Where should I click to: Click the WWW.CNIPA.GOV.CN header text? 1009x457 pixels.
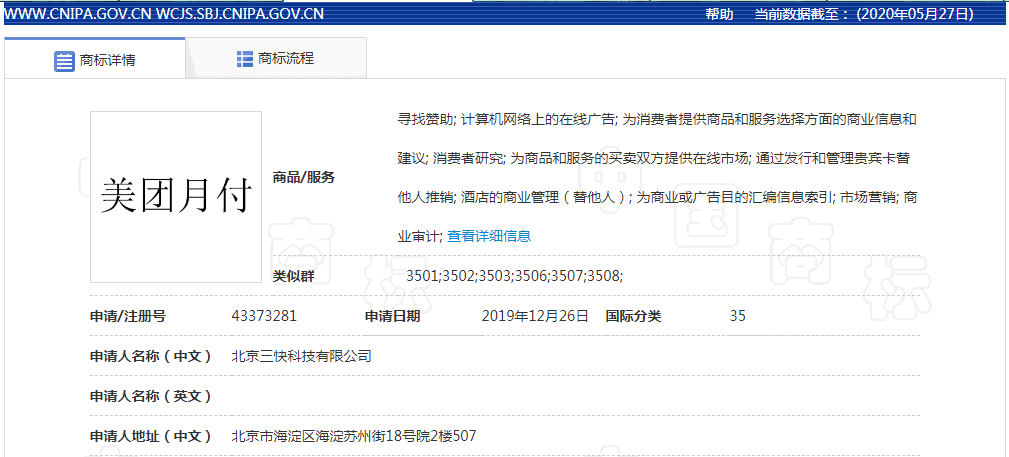[77, 14]
